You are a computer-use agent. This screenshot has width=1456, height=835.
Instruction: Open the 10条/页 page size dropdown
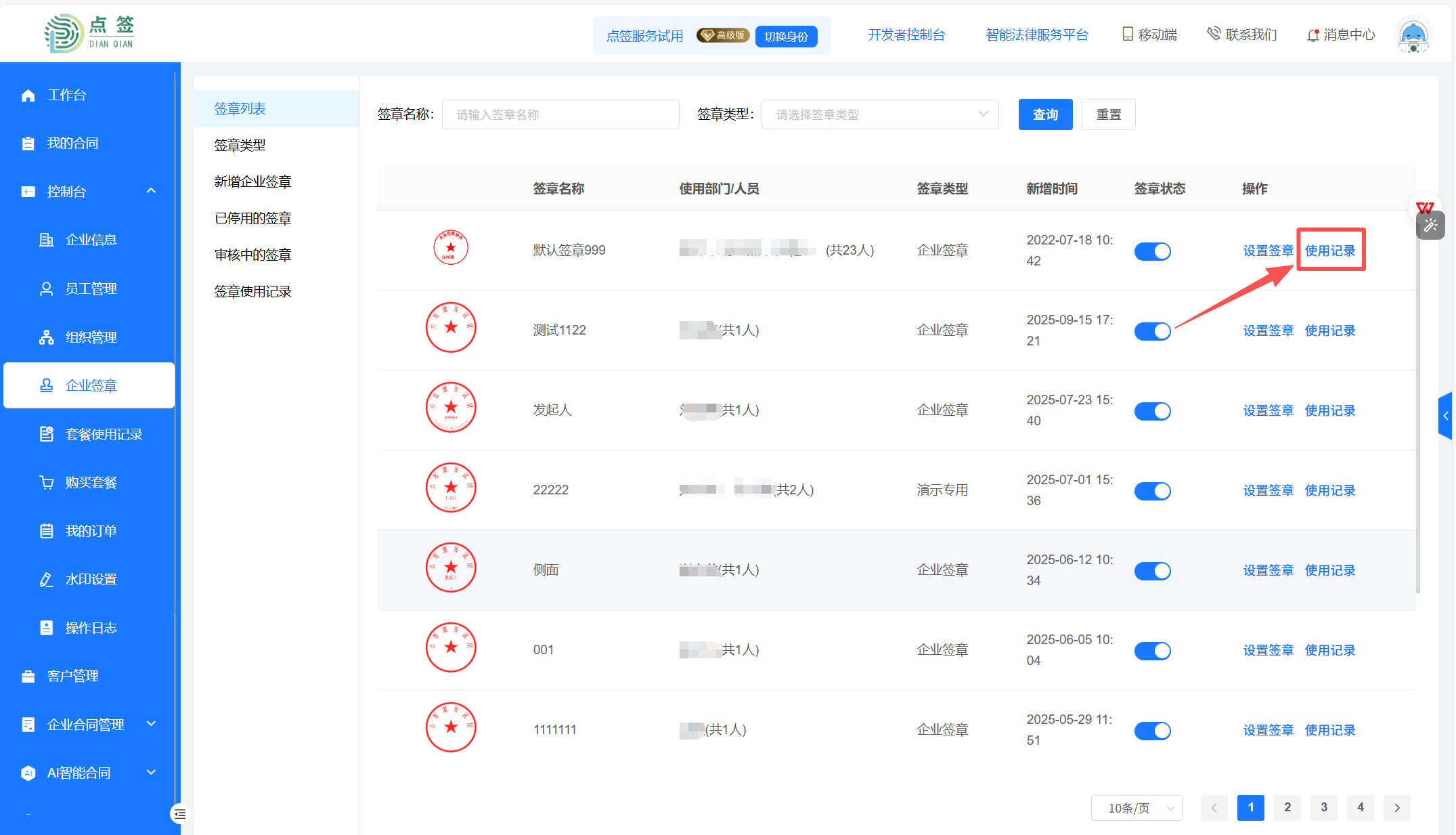tap(1137, 808)
